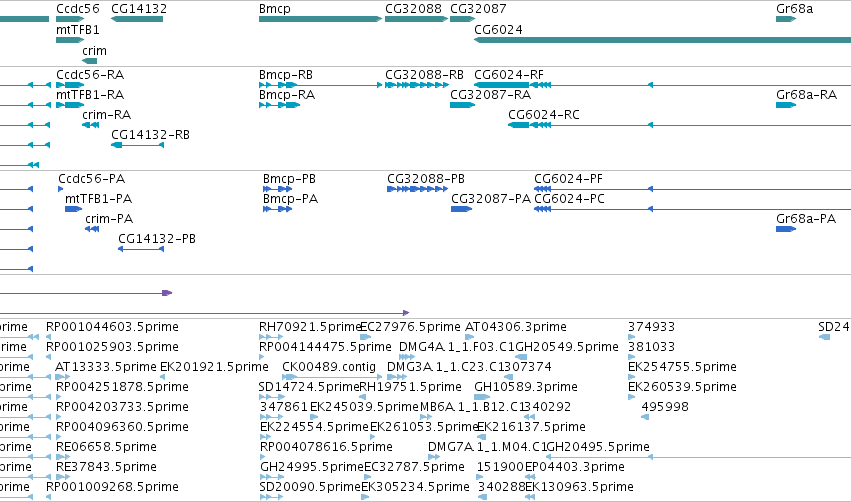The image size is (851, 502).
Task: Click transcript Bmcp-RA
Action: coord(287,95)
